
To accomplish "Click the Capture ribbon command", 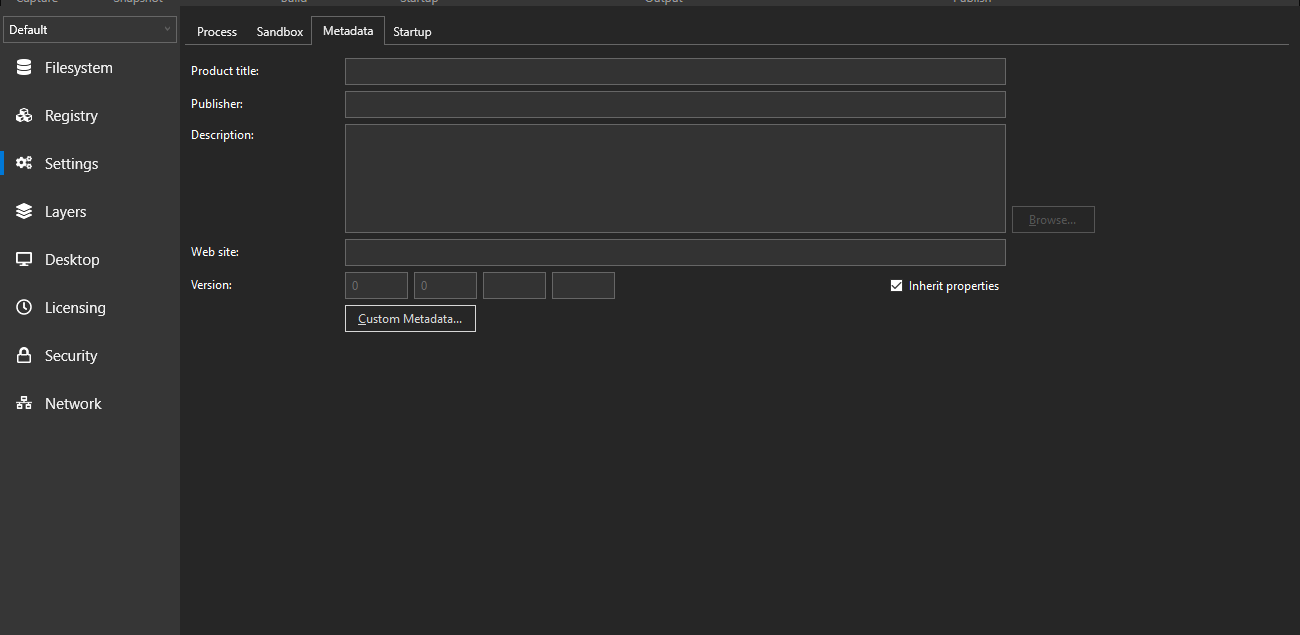I will click(x=37, y=2).
